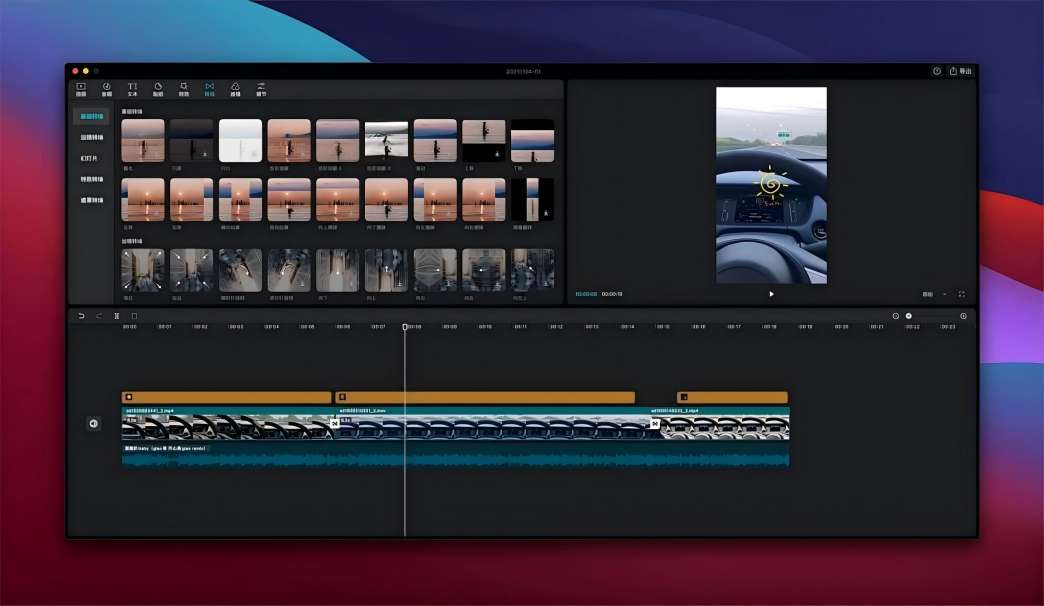Image resolution: width=1044 pixels, height=606 pixels.
Task: Select the Split clip tool in timeline toolbar
Action: tap(117, 316)
